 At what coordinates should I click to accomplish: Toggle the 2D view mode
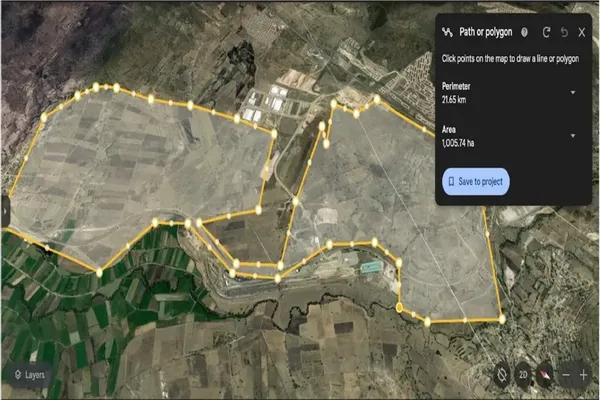pyautogui.click(x=523, y=375)
